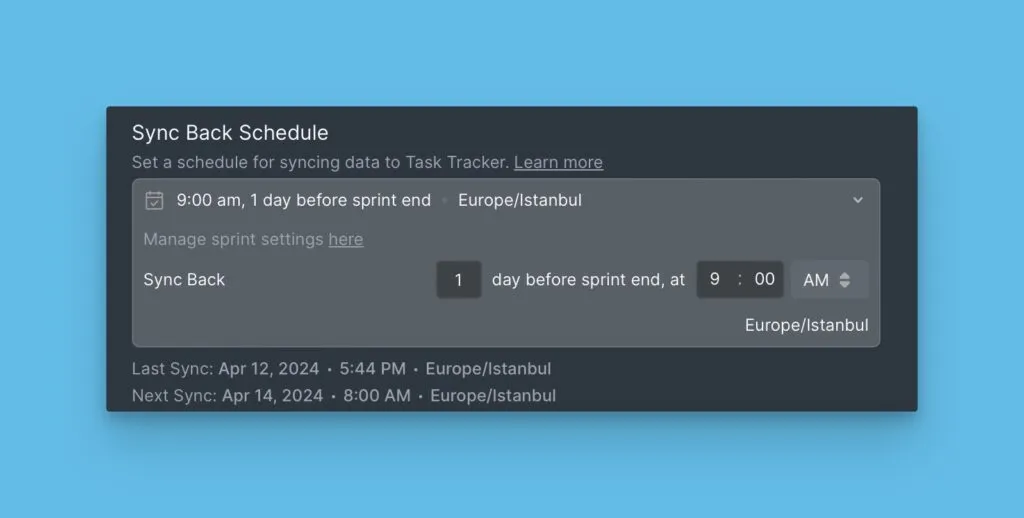Screen dimensions: 1024x518
Task: Click the timezone label below the time fields
Action: pyautogui.click(x=806, y=325)
